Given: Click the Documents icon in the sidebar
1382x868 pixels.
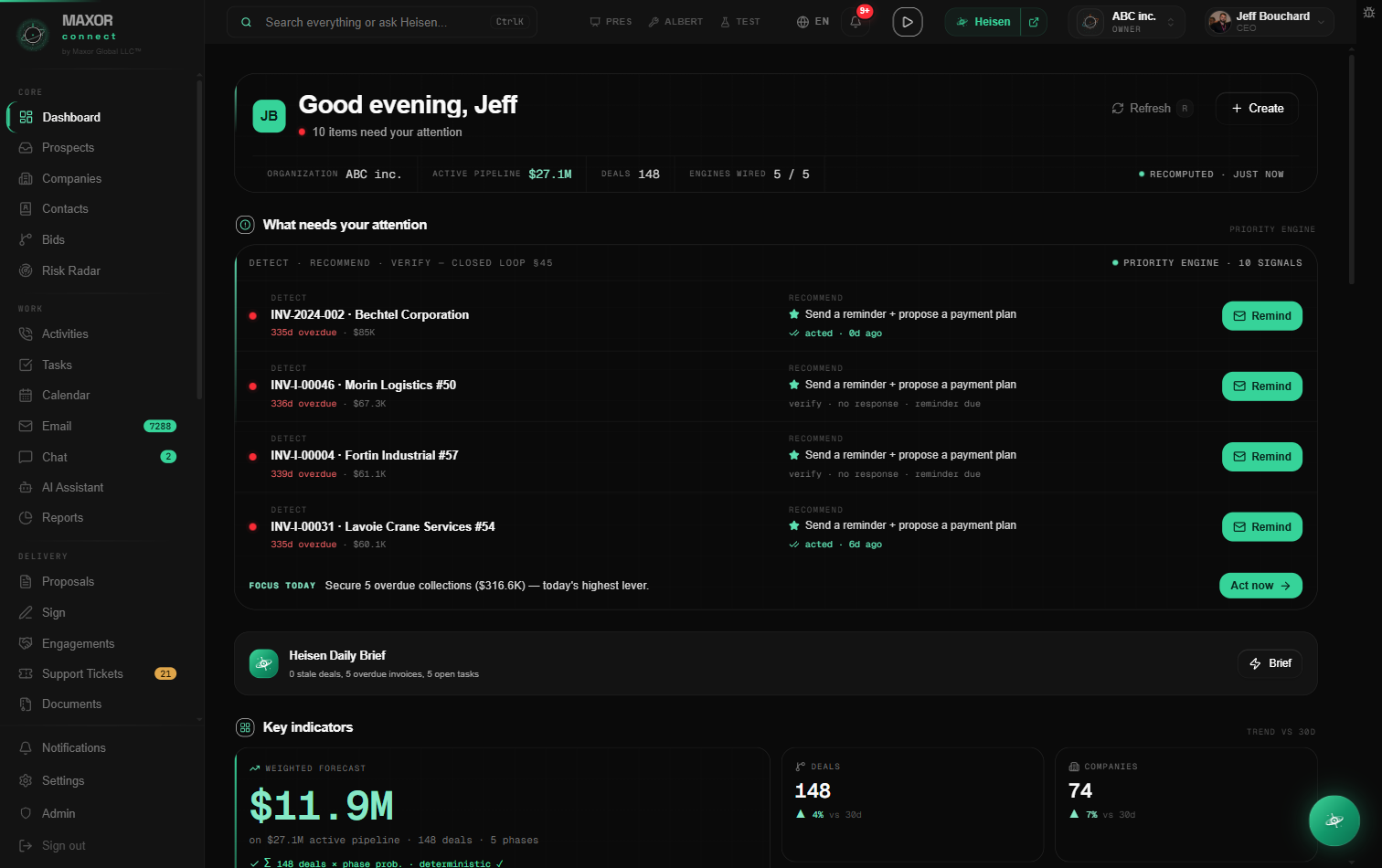Looking at the screenshot, I should click(26, 704).
